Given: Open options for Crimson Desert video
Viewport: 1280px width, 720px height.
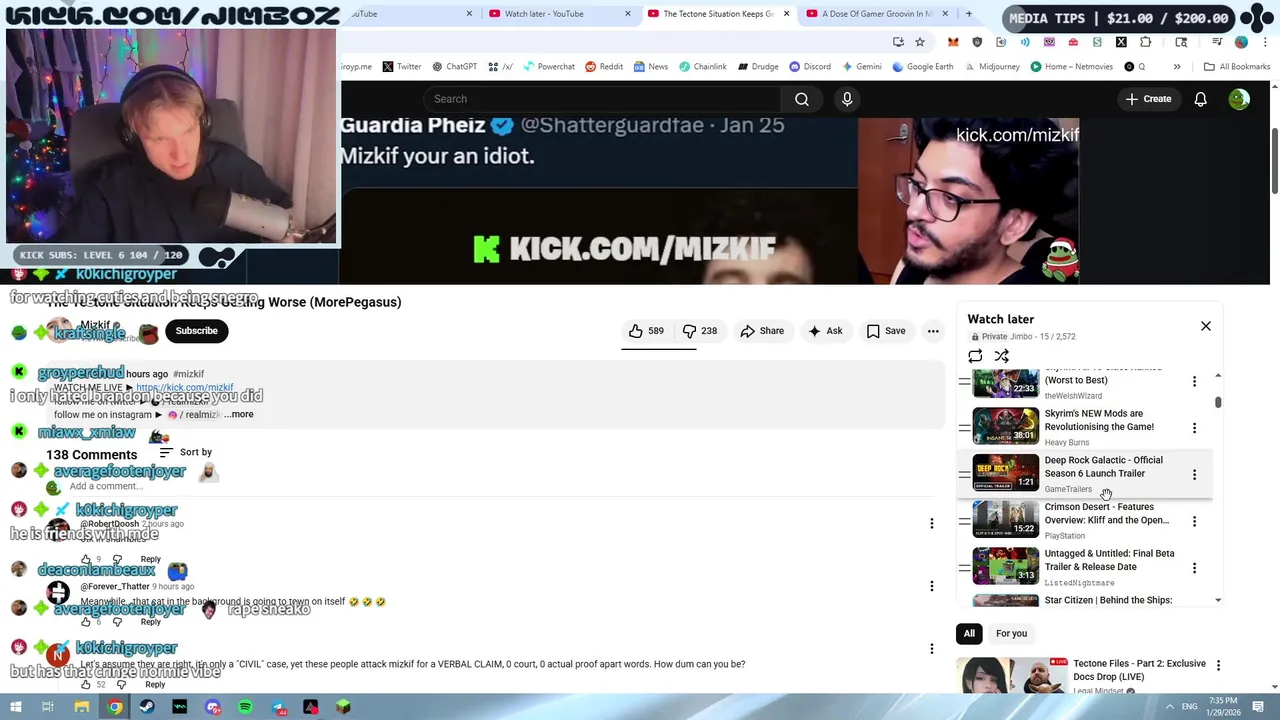Looking at the screenshot, I should click(x=1194, y=521).
